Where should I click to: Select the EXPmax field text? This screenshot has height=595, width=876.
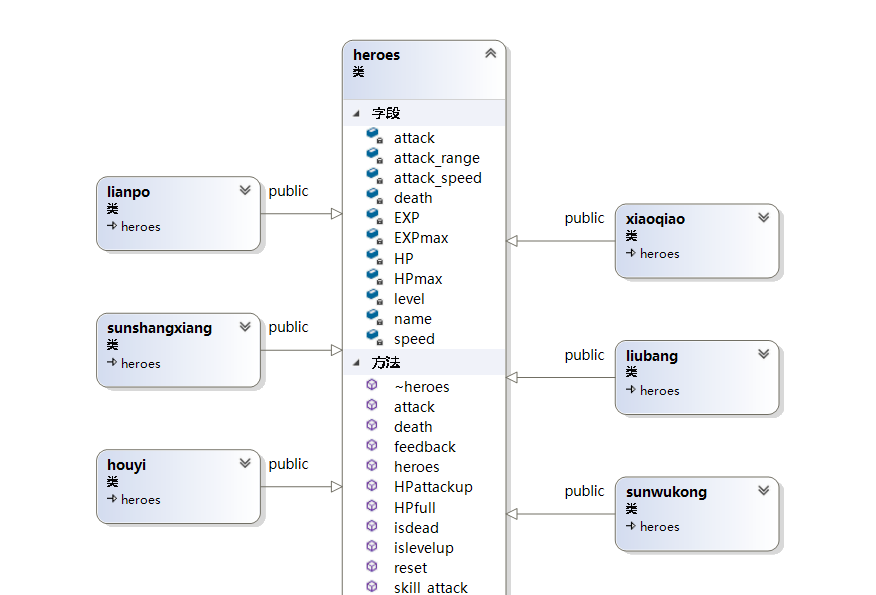coord(421,238)
